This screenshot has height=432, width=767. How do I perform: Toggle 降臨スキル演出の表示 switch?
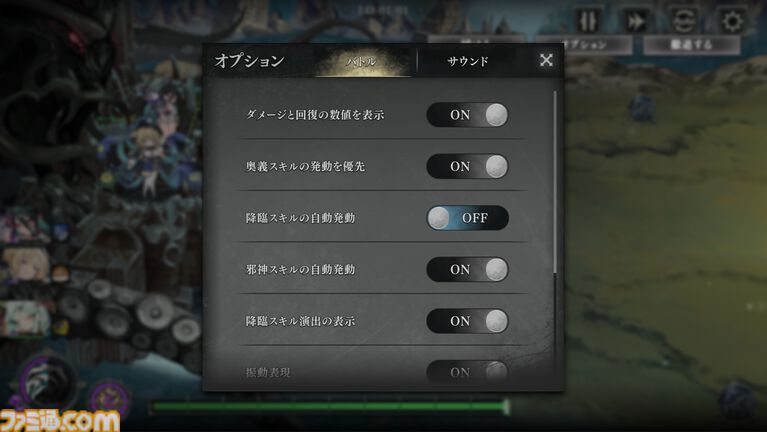click(x=467, y=321)
